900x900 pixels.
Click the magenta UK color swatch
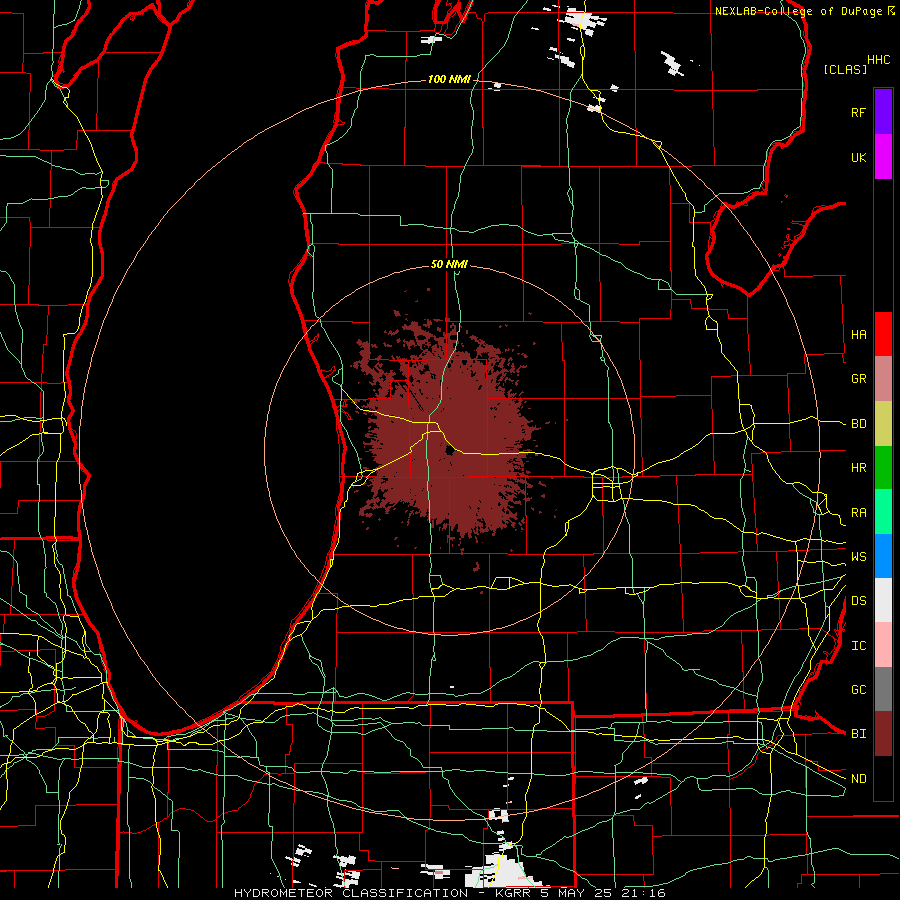point(883,156)
